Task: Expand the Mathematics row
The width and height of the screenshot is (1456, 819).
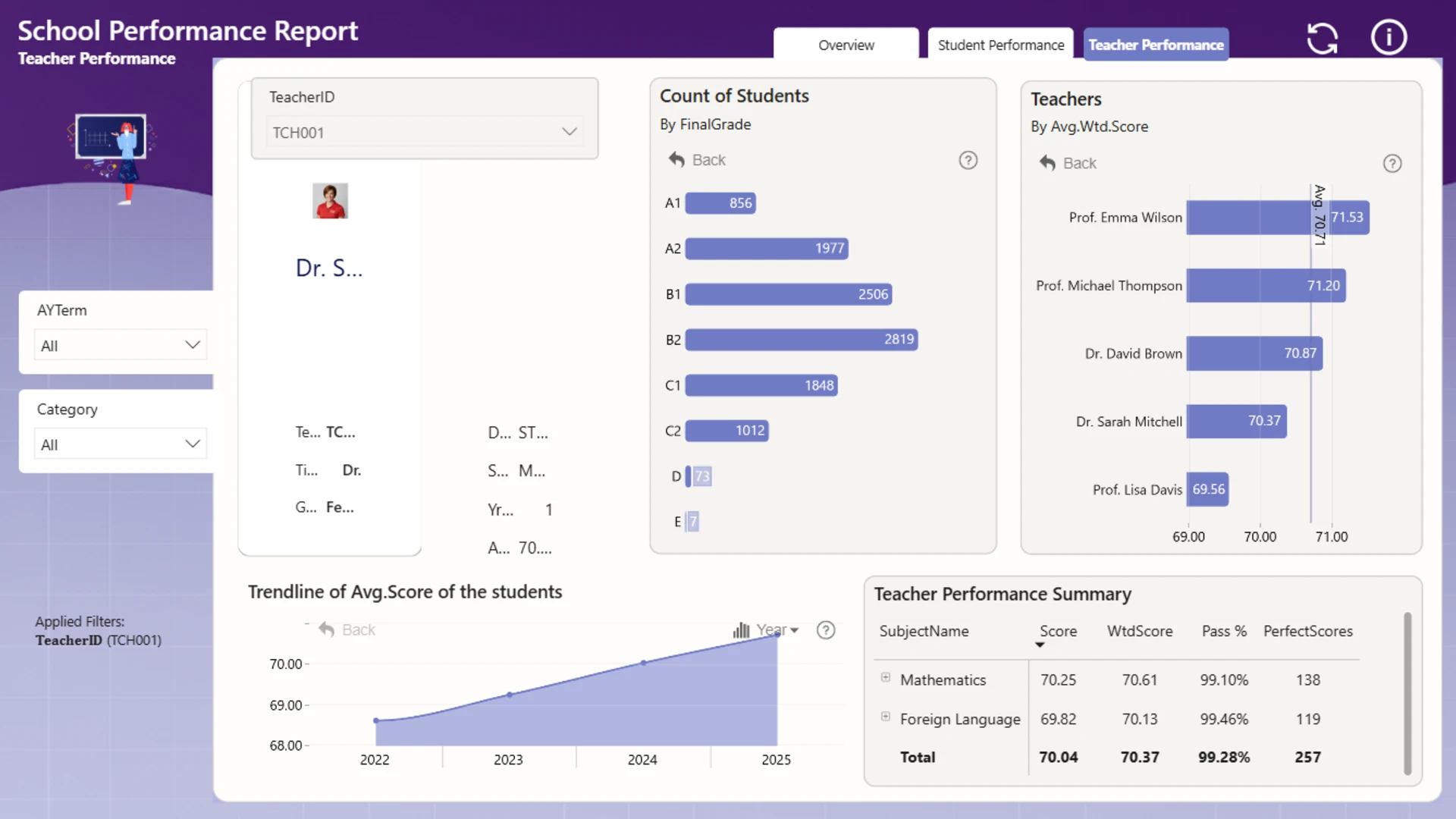Action: [x=885, y=677]
